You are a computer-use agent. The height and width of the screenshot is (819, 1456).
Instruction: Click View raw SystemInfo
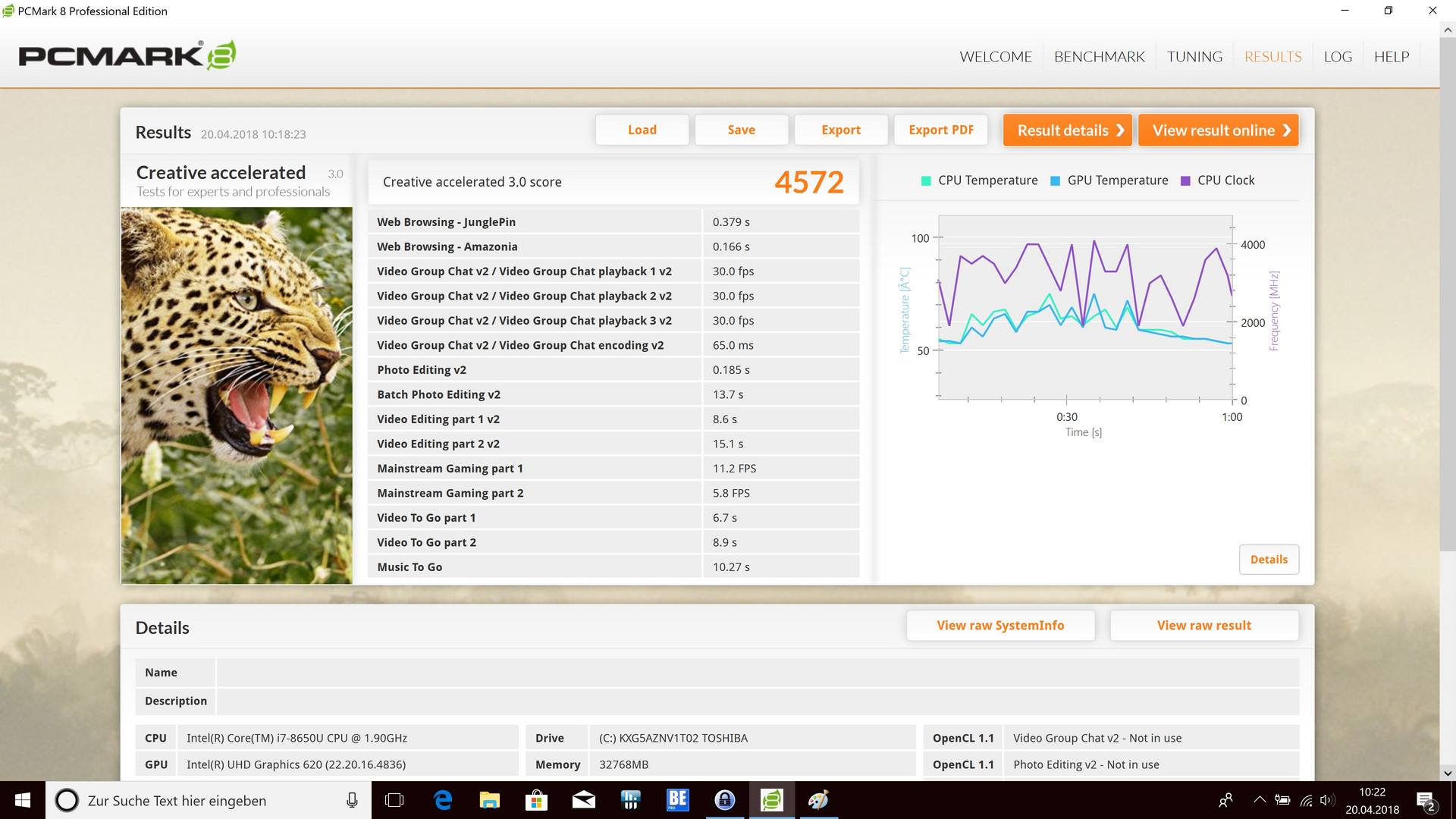point(1000,626)
